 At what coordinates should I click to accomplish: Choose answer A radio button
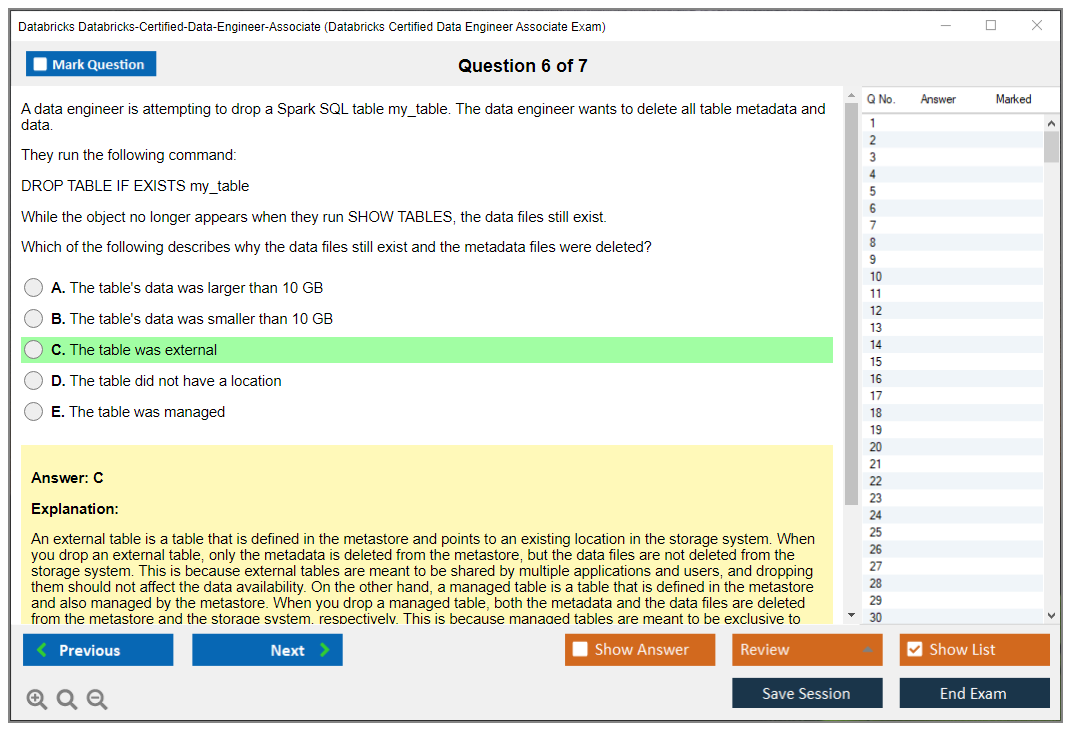click(x=32, y=287)
